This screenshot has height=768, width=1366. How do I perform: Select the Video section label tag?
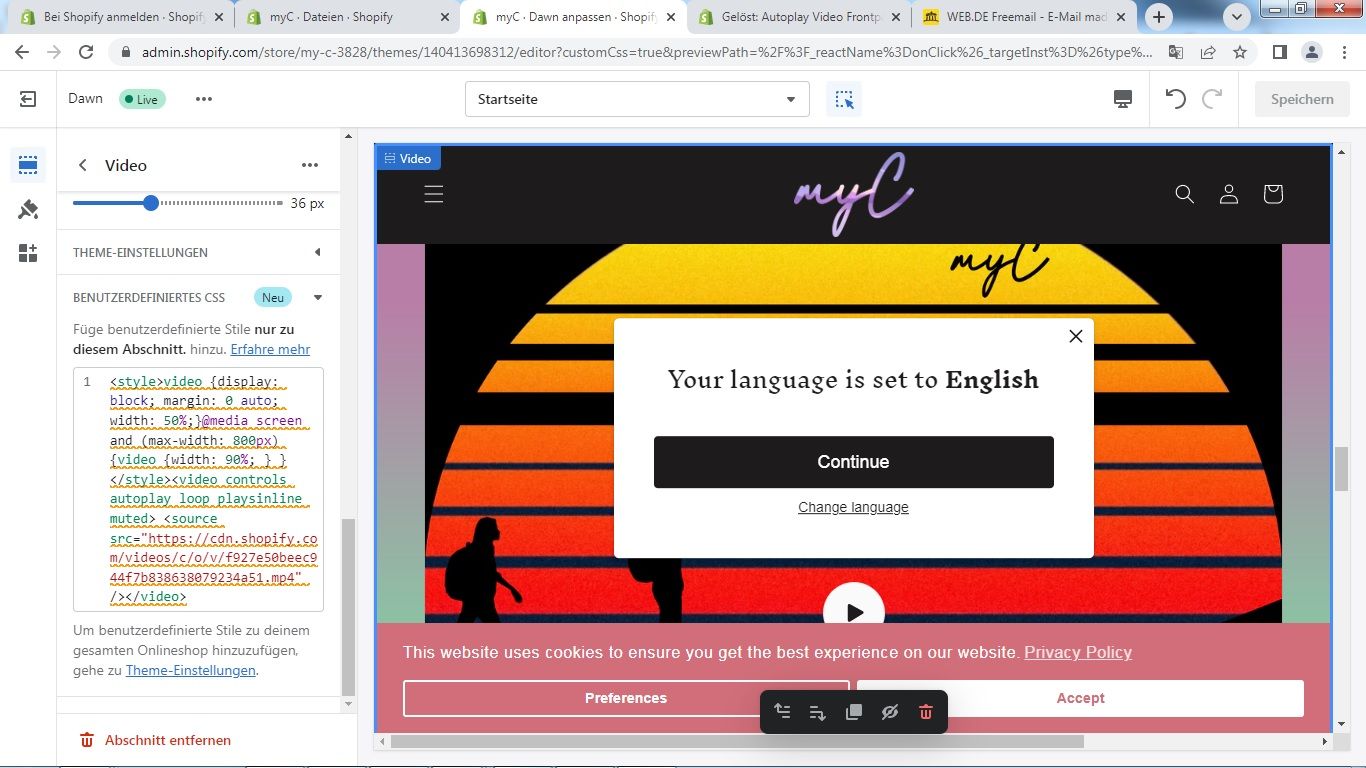(408, 158)
